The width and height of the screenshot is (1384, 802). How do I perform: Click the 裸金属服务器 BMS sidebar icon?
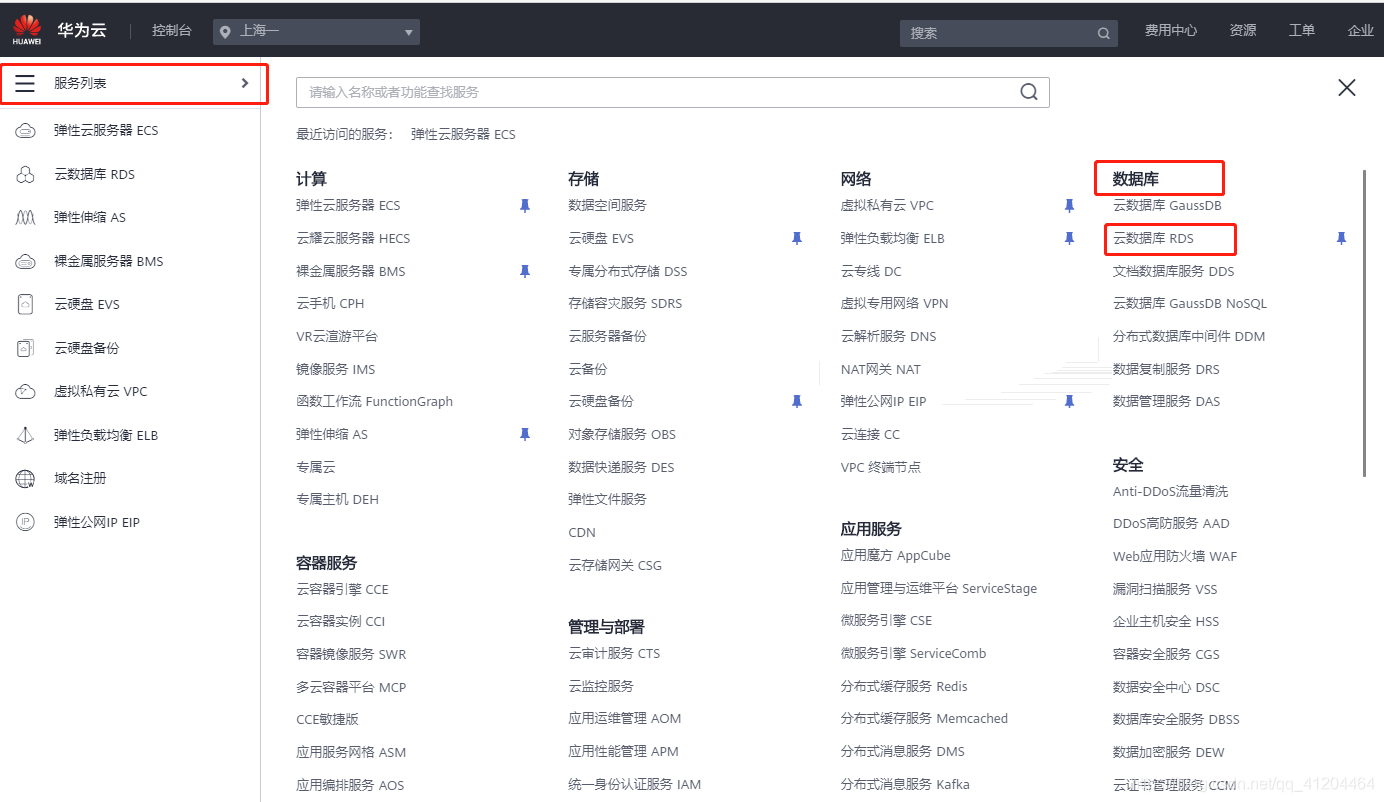pos(25,261)
